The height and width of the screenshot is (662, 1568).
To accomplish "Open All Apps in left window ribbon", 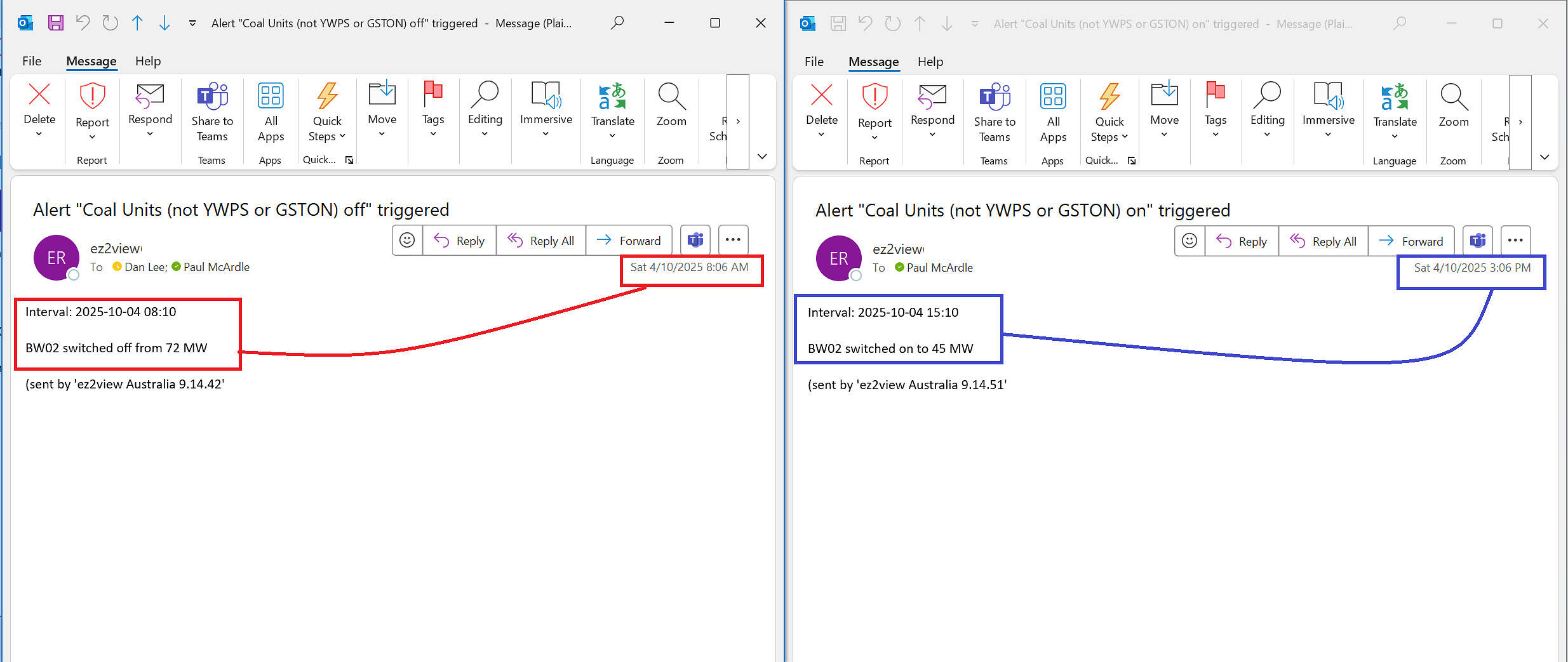I will [271, 112].
